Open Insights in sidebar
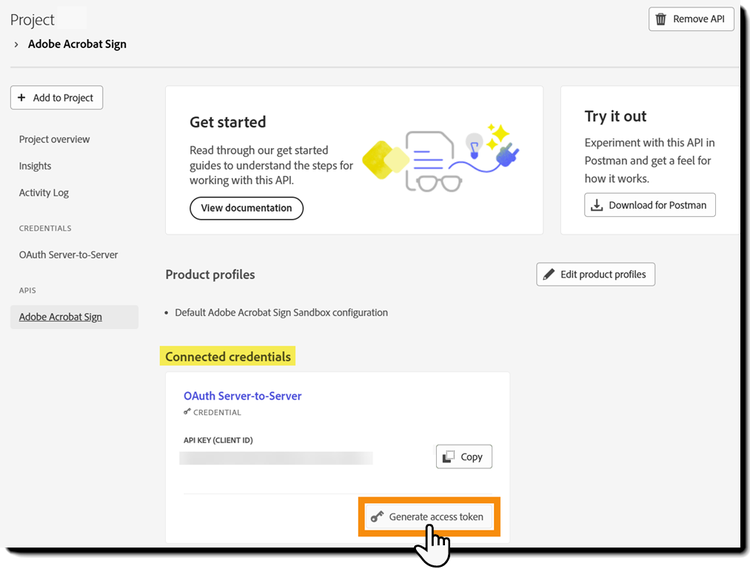This screenshot has height=569, width=750. [x=35, y=166]
